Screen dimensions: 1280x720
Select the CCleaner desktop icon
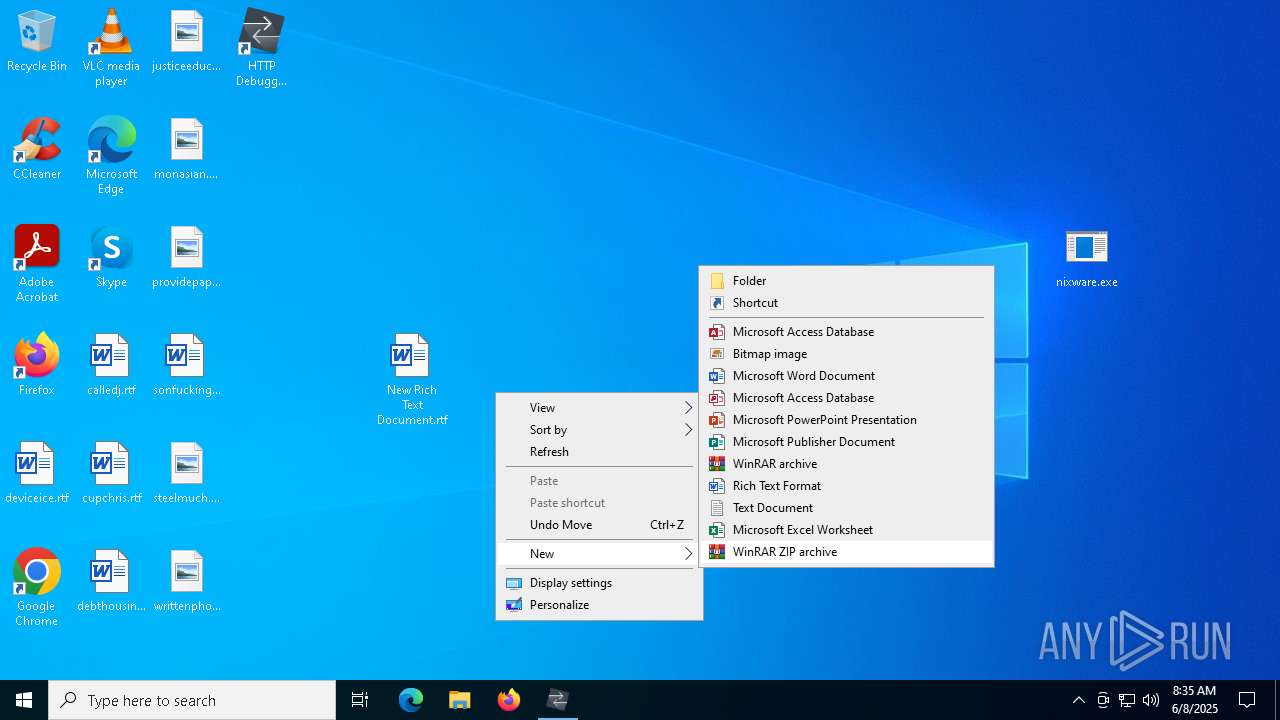37,149
